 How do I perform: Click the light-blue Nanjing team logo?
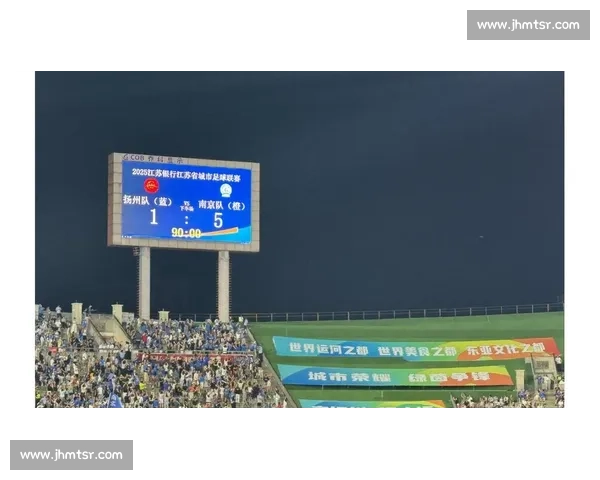(x=226, y=190)
